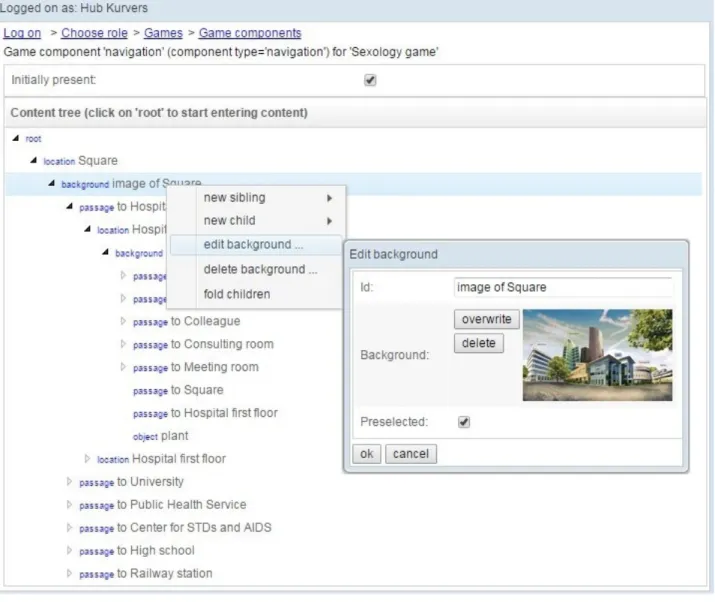Collapse the background image of Square node
Viewport: 715px width, 602px height.
coord(52,184)
